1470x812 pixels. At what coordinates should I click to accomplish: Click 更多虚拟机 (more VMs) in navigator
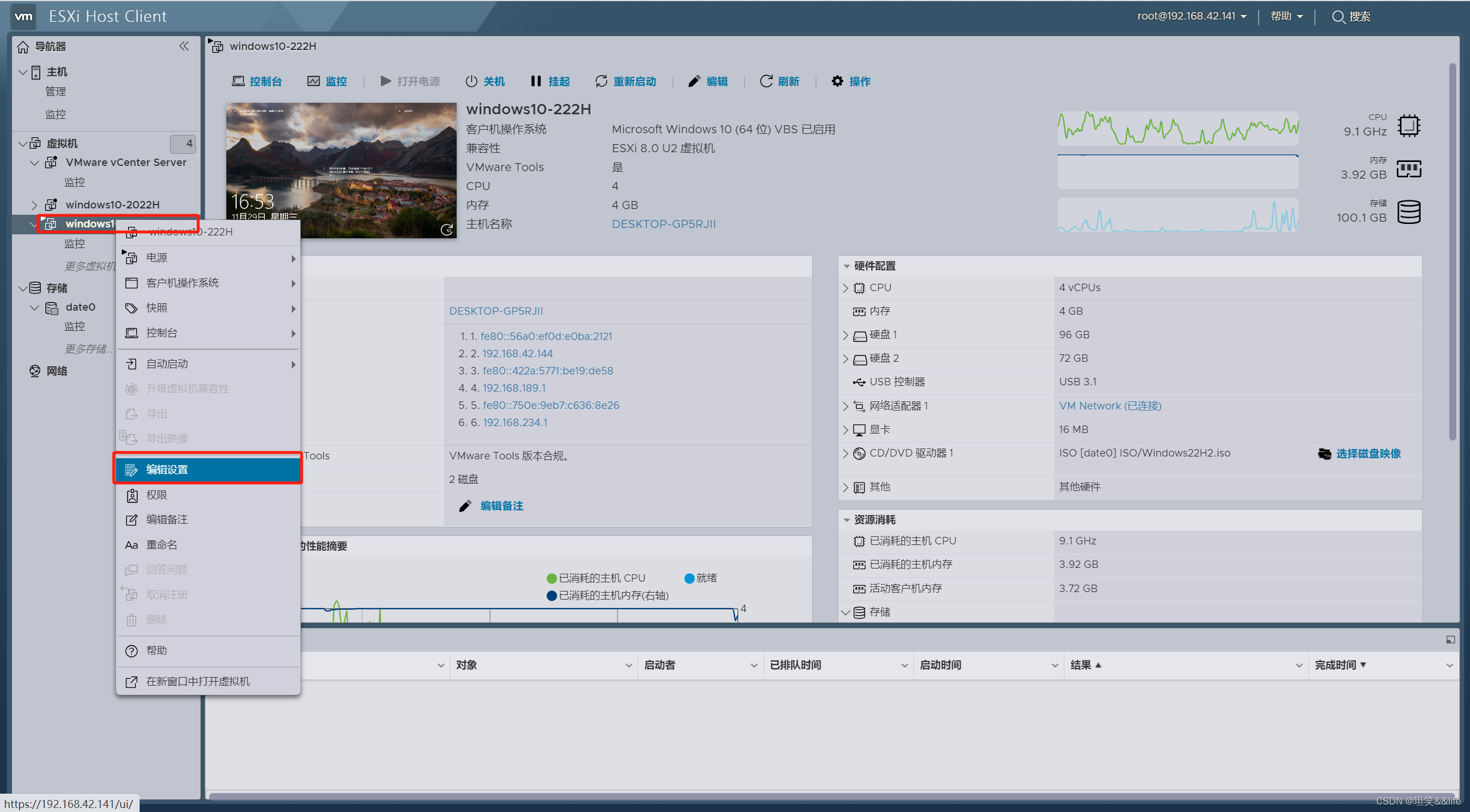pyautogui.click(x=90, y=266)
